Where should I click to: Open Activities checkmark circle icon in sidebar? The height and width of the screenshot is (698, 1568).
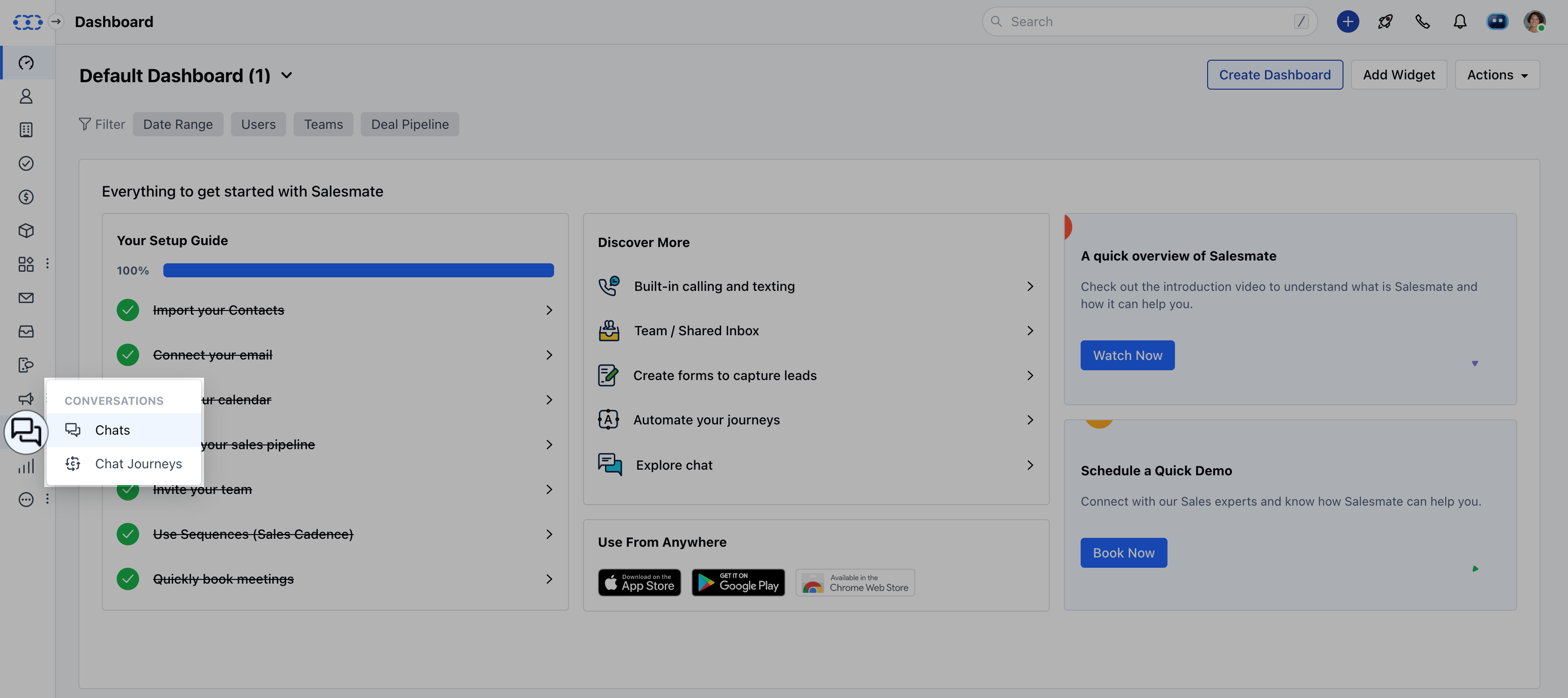26,163
